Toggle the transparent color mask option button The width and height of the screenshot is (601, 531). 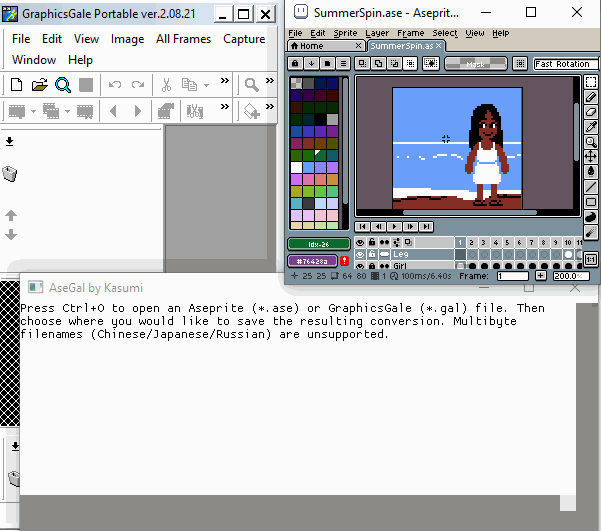click(x=431, y=63)
